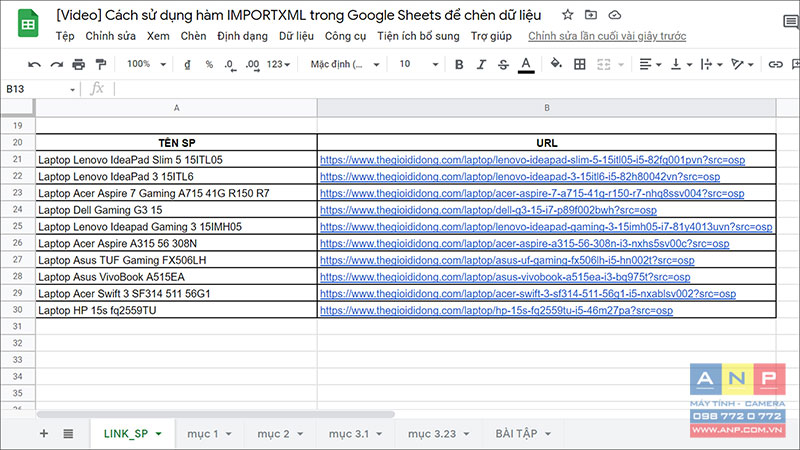The image size is (800, 450).
Task: Open the Chỉnh sửa menu
Action: 111,36
